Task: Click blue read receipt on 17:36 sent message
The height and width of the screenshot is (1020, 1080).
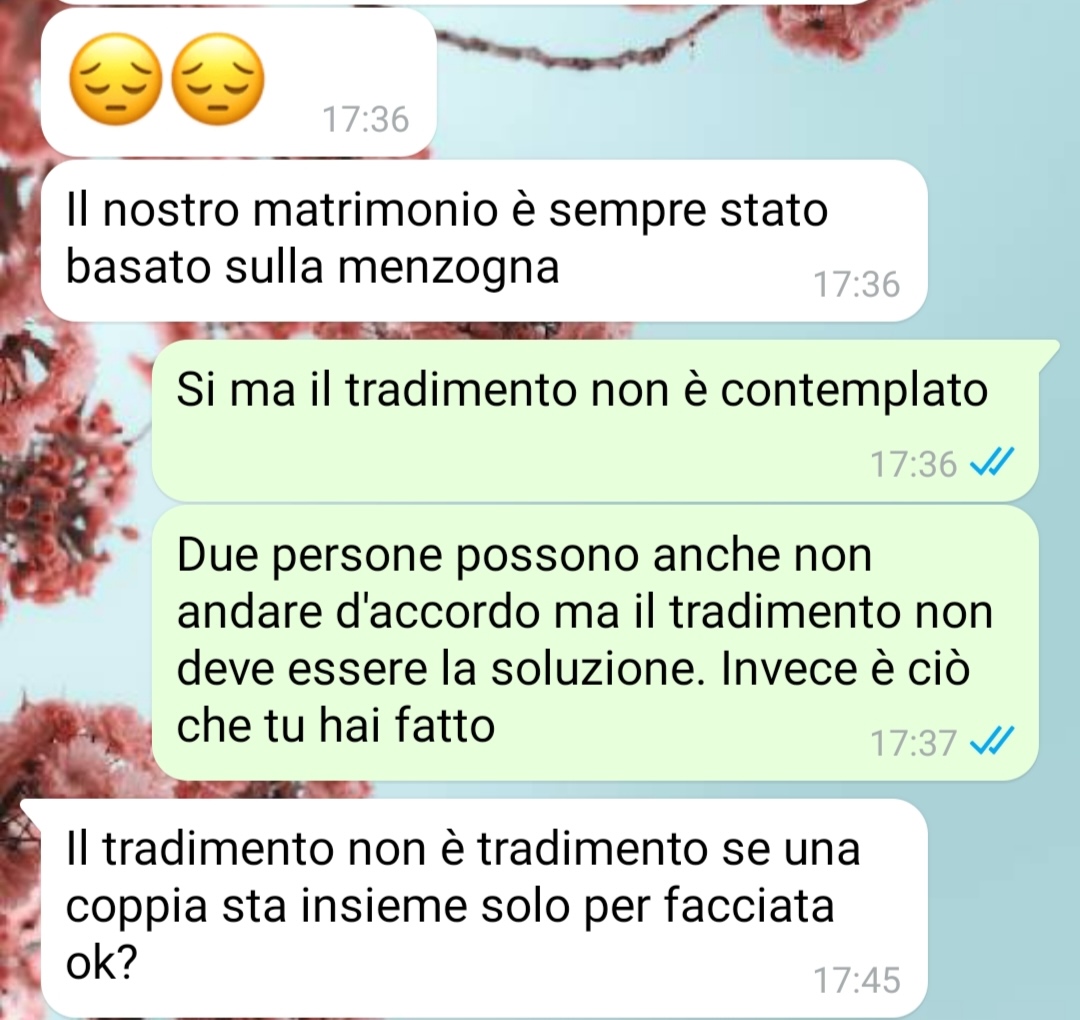Action: click(992, 463)
